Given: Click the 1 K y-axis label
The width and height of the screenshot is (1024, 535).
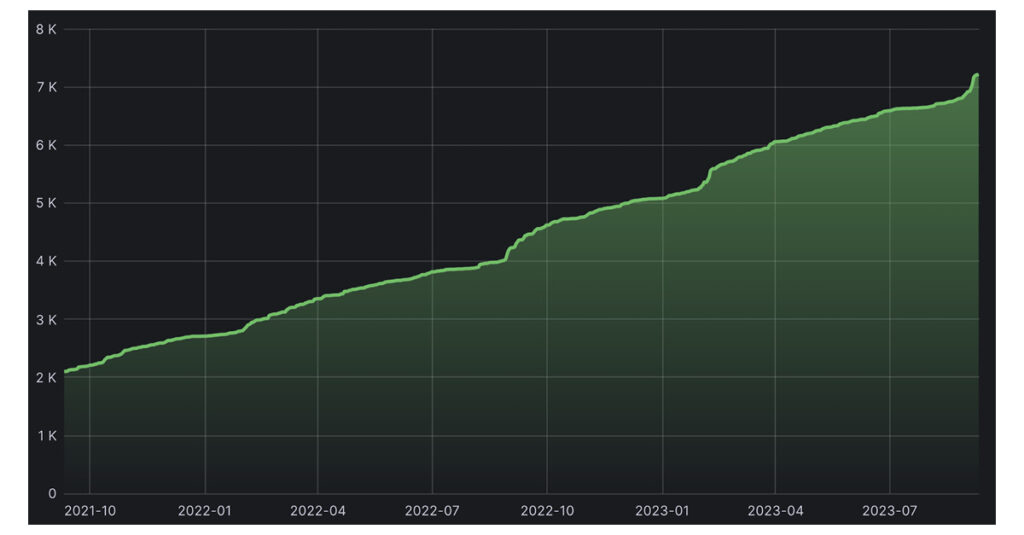Looking at the screenshot, I should point(46,436).
